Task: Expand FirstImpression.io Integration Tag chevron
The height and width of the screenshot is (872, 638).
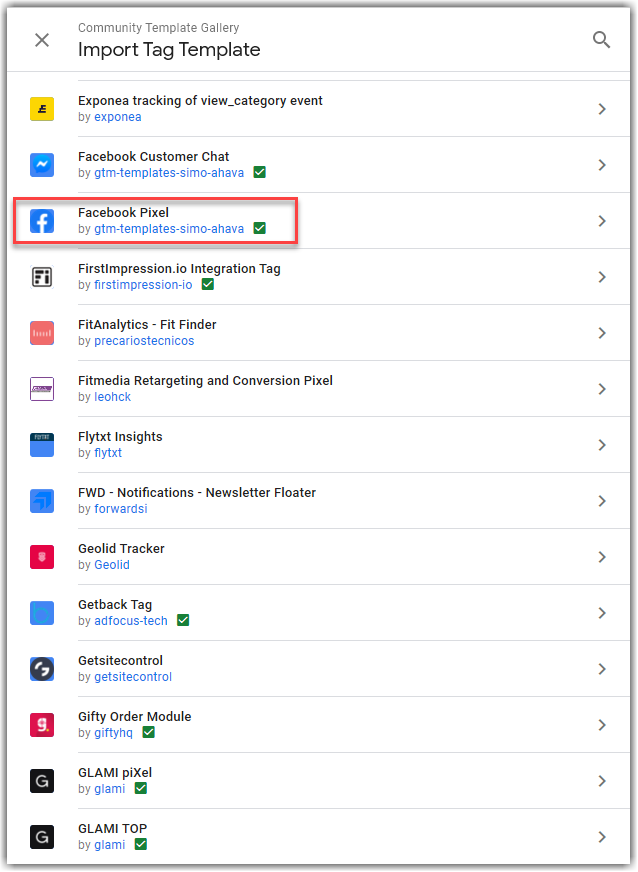Action: tap(602, 277)
